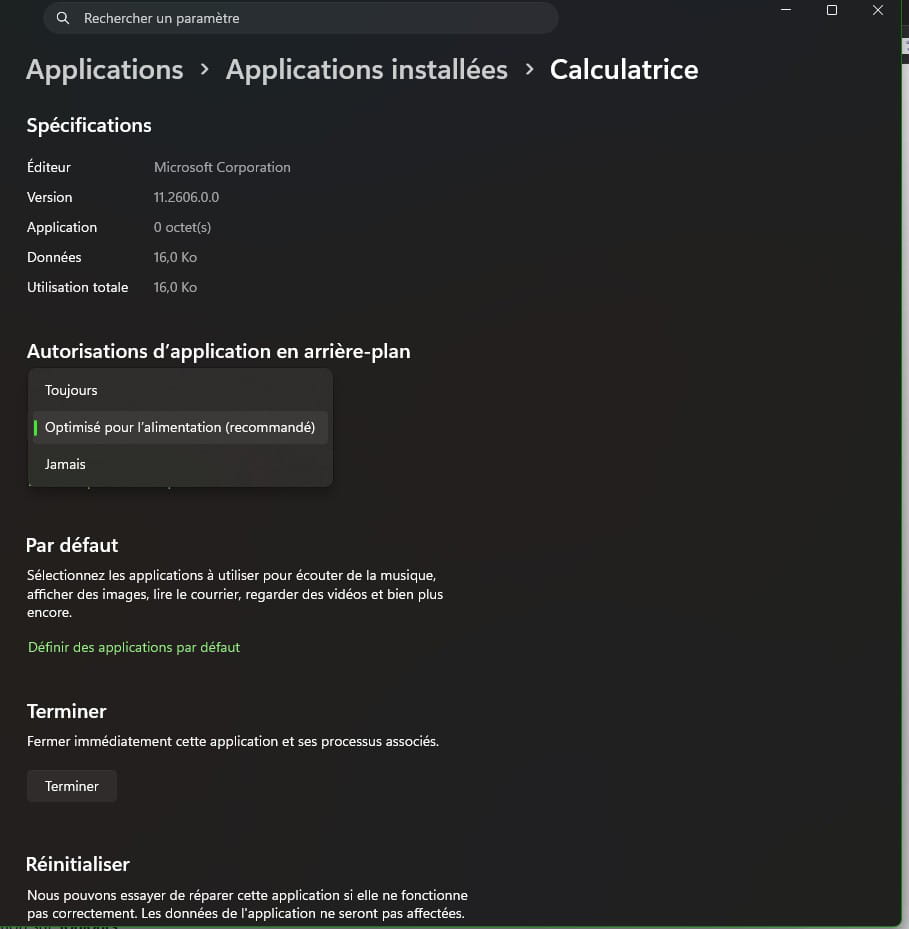Click the Terminer button

[72, 786]
